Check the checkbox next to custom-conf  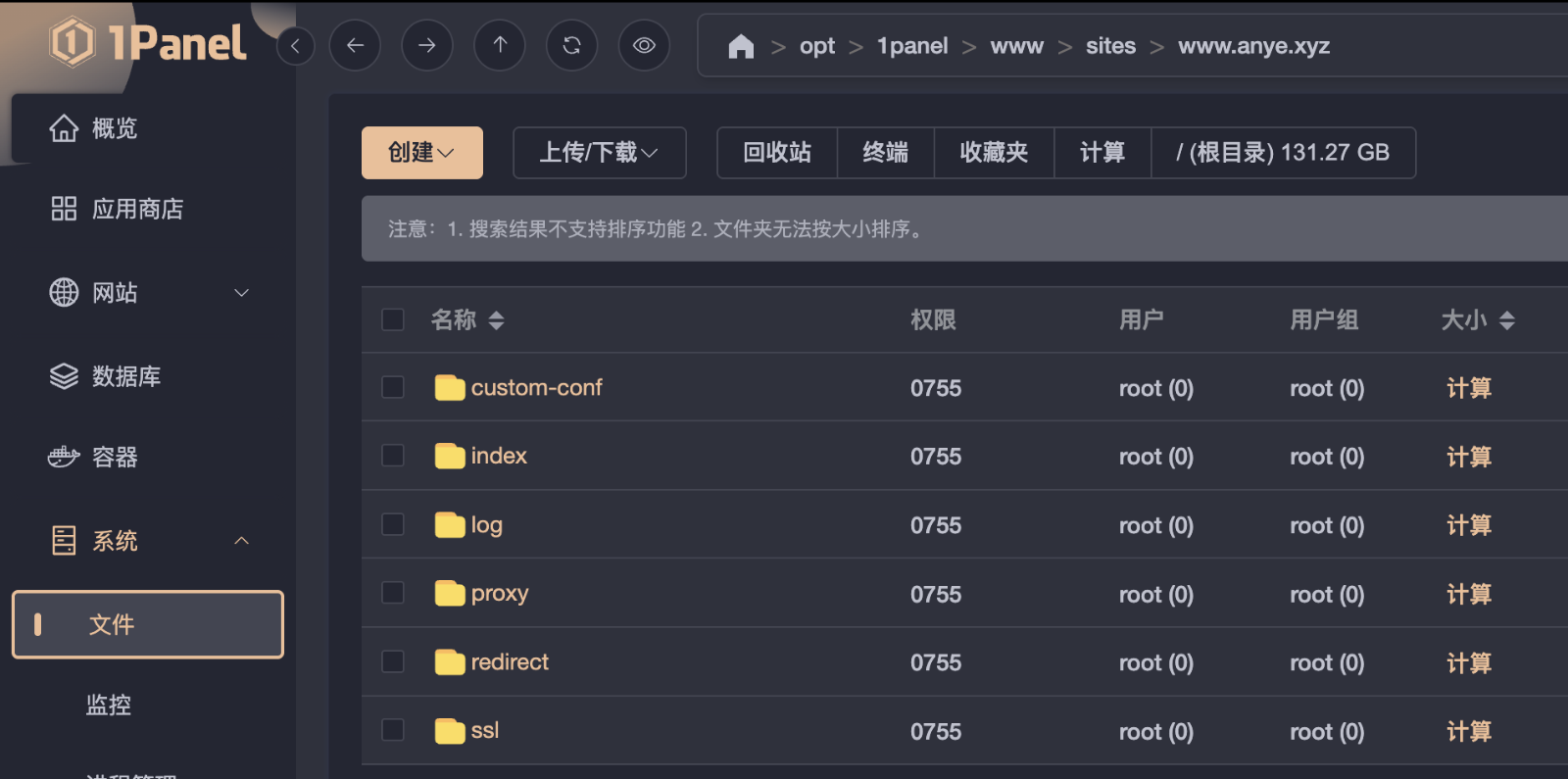click(x=392, y=387)
